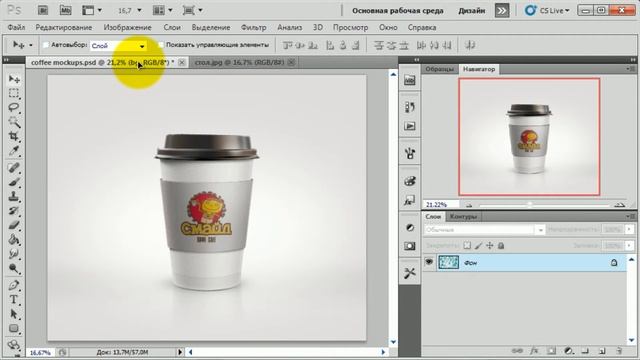Open the CS Live dropdown
Image resolution: width=640 pixels, height=360 pixels.
tap(548, 11)
